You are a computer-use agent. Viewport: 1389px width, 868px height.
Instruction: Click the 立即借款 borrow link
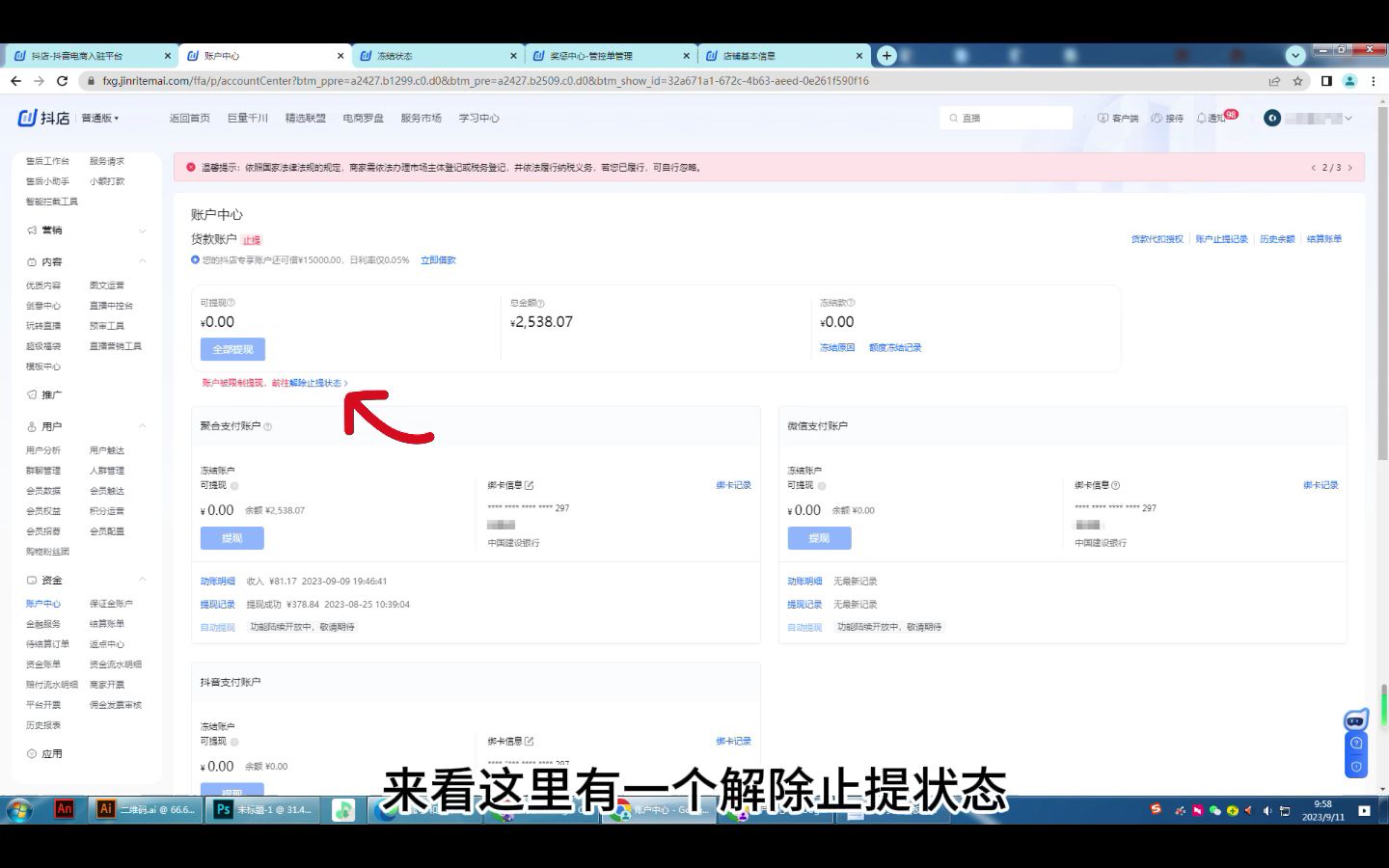[x=439, y=258]
